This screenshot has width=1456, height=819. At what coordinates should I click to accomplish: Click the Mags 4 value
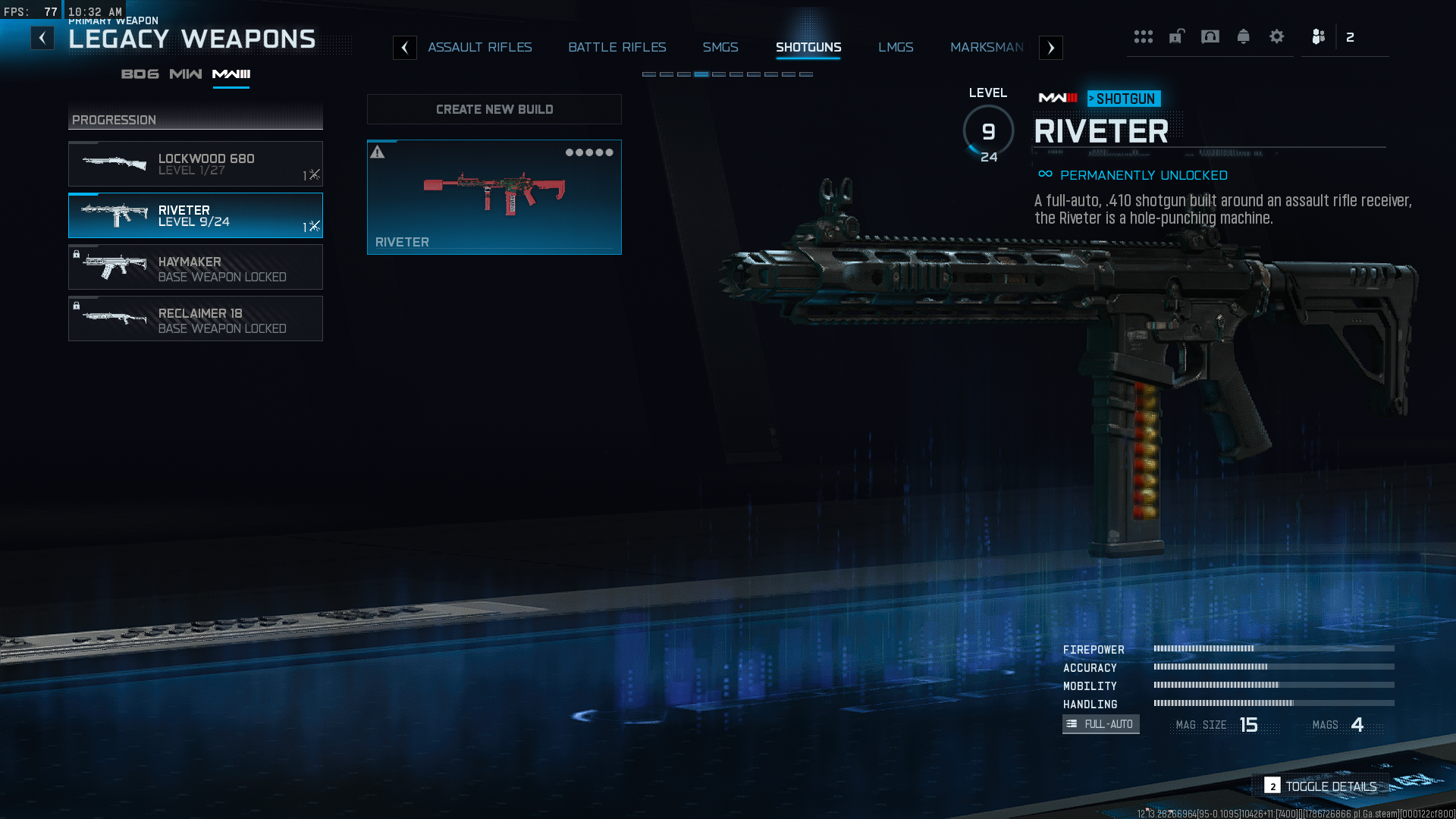click(x=1357, y=725)
